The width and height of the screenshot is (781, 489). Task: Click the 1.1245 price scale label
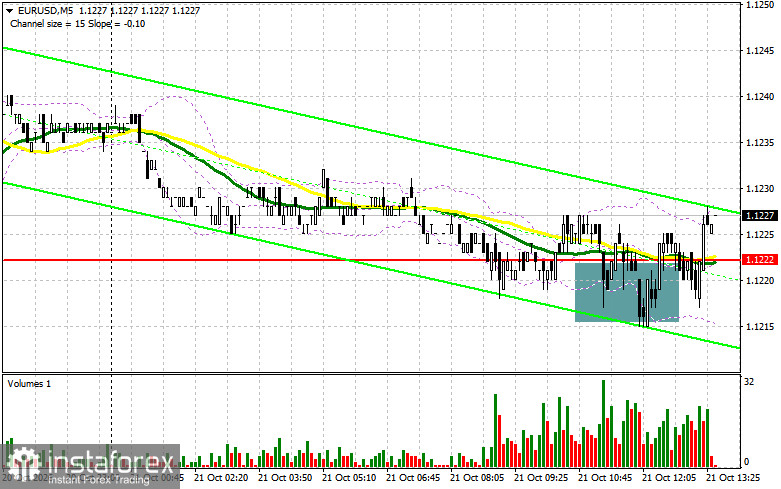760,50
